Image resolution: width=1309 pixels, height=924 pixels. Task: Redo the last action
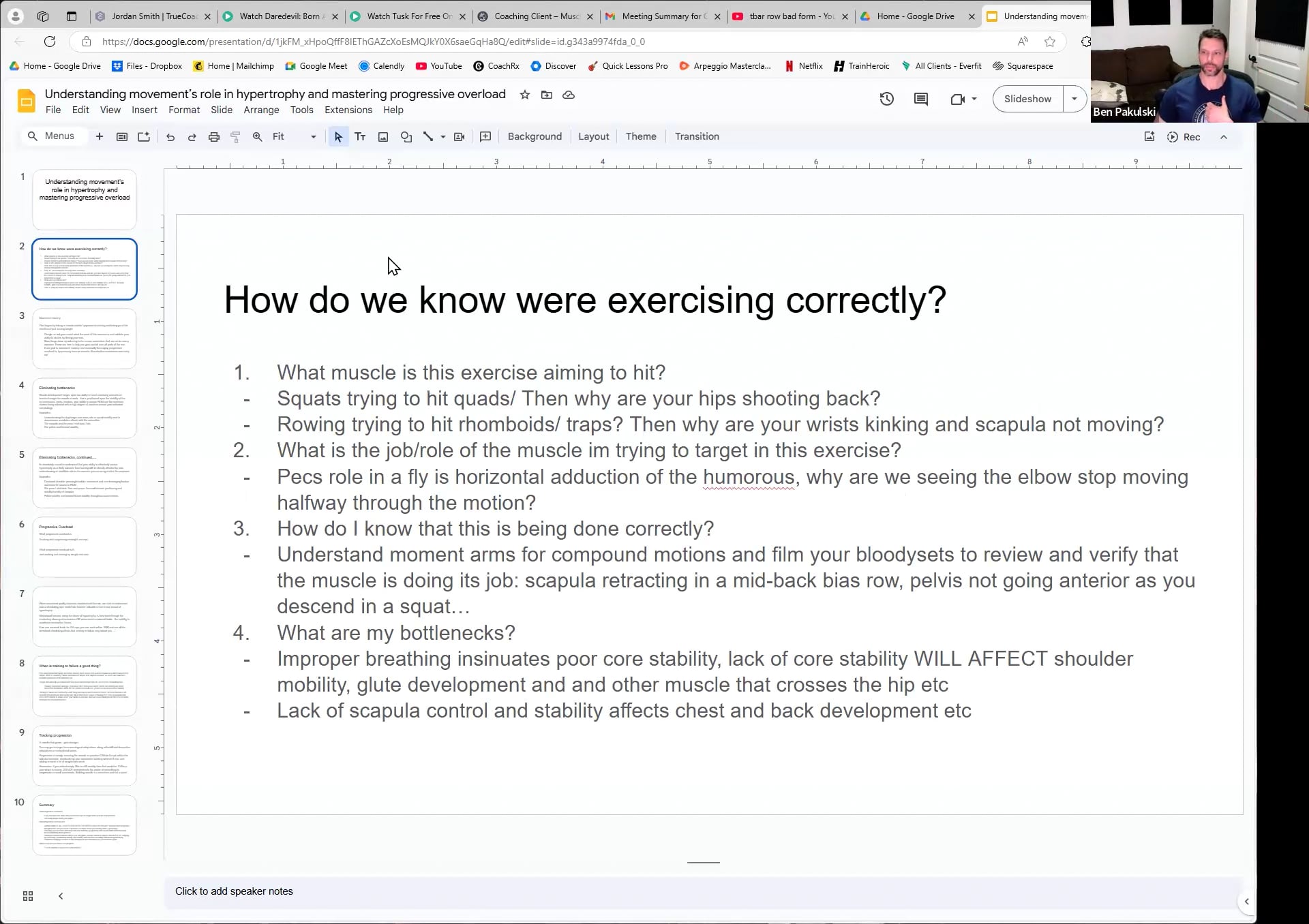coord(192,137)
